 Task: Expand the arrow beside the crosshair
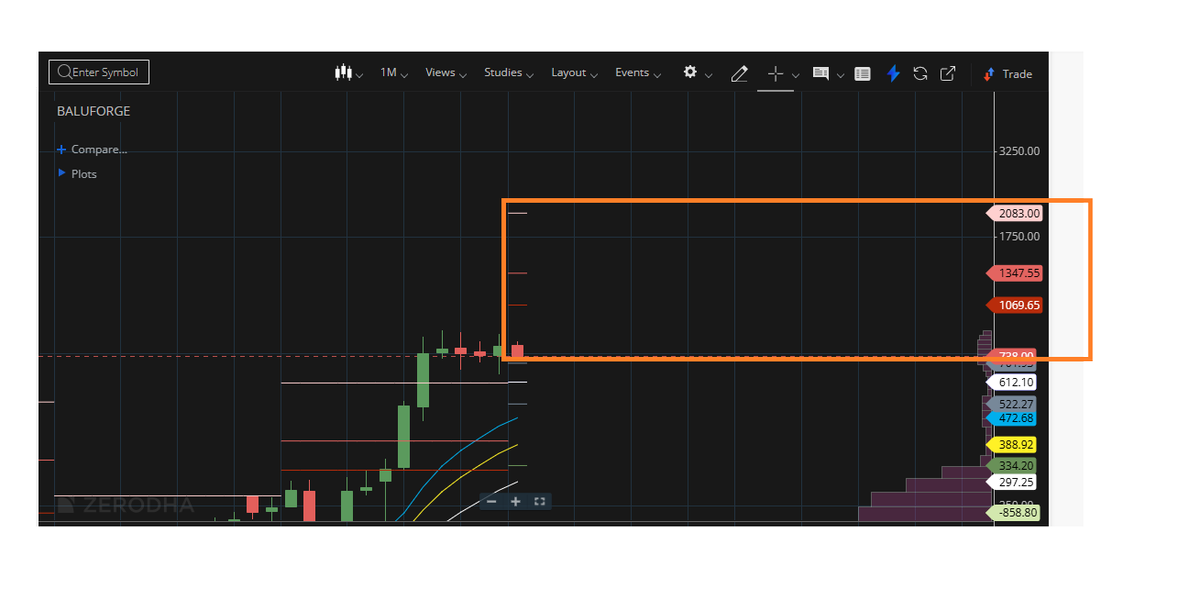(x=796, y=74)
